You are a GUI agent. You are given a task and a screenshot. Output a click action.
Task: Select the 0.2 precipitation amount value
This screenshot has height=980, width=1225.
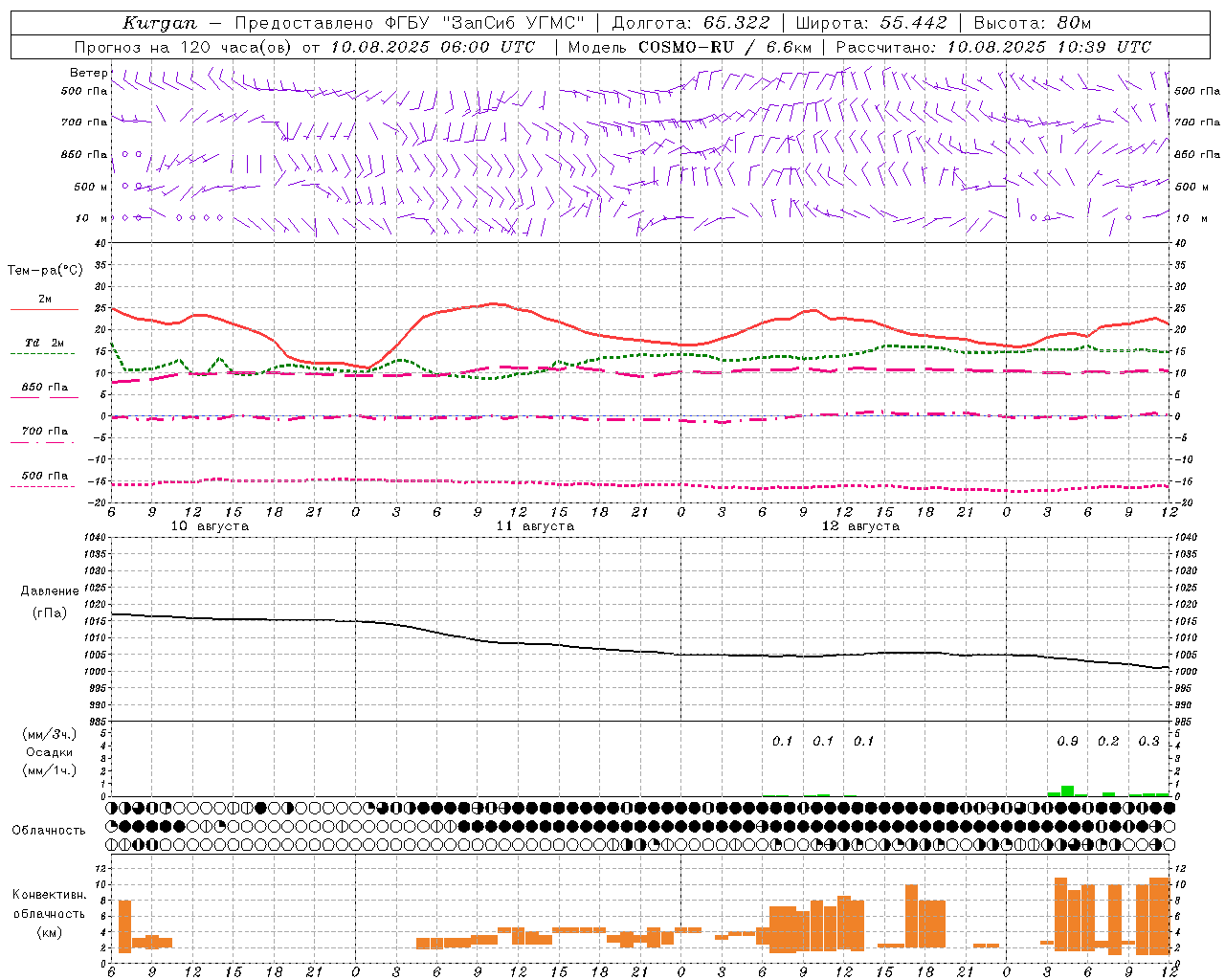(1108, 742)
